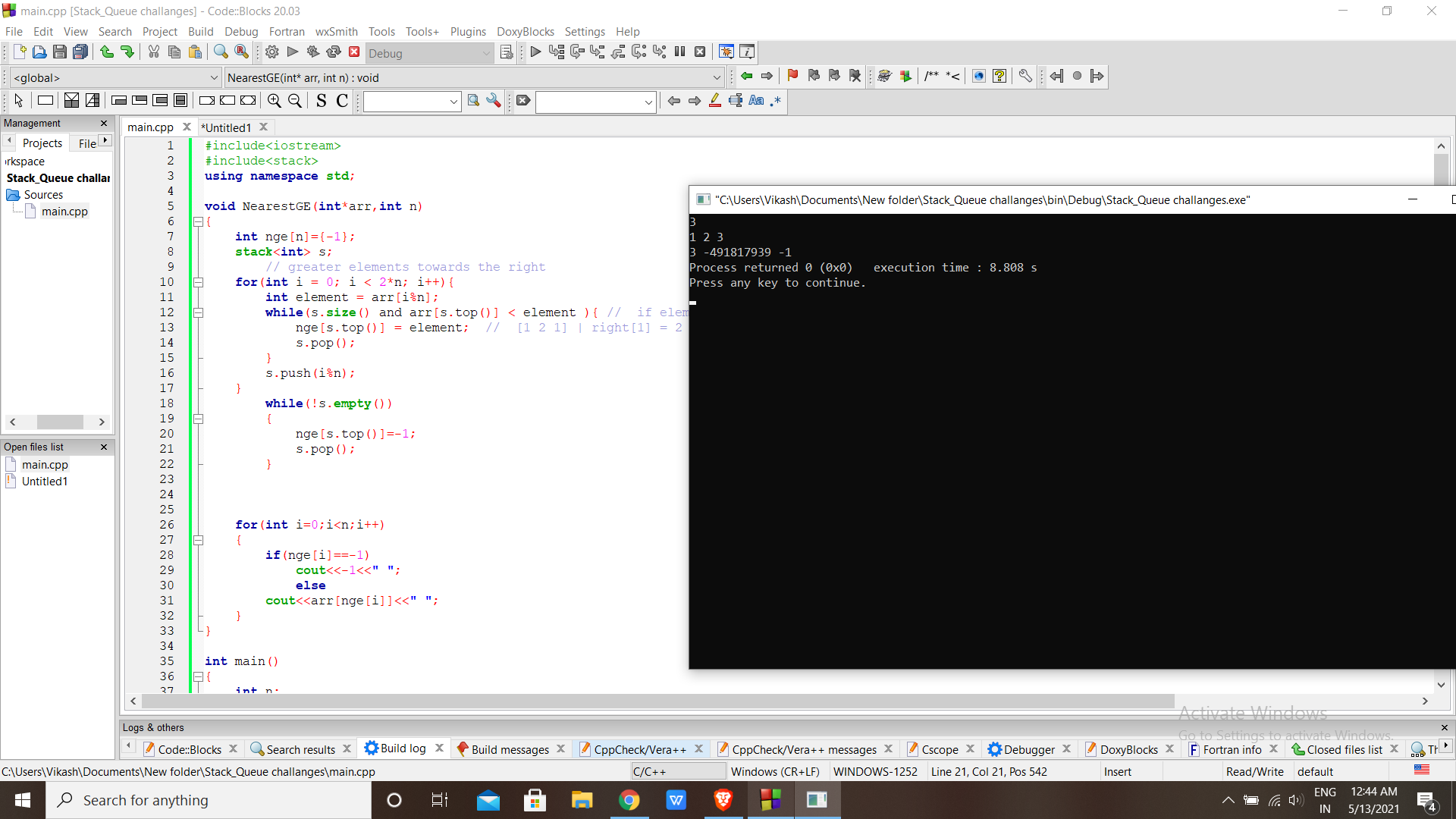Toggle the regex search option icon
Image resolution: width=1456 pixels, height=819 pixels.
point(776,101)
